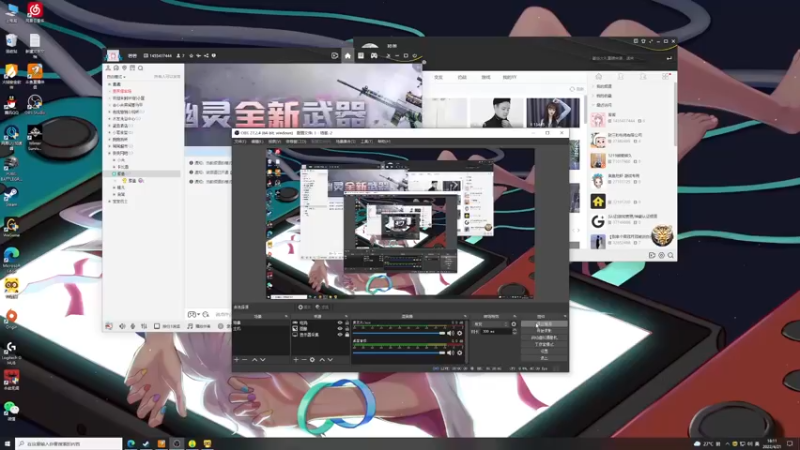Click person icon above YY channel tree
This screenshot has width=800, height=450.
click(108, 68)
